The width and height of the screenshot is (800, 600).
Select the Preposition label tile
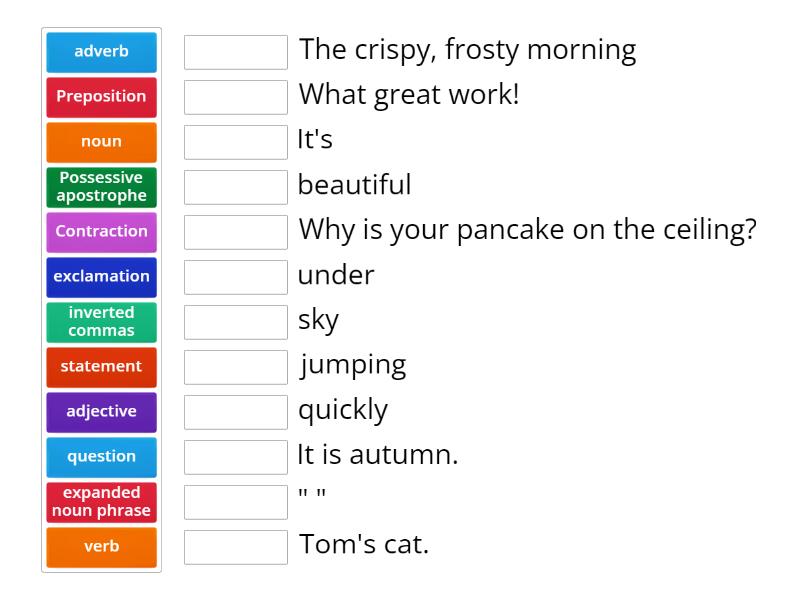[101, 97]
